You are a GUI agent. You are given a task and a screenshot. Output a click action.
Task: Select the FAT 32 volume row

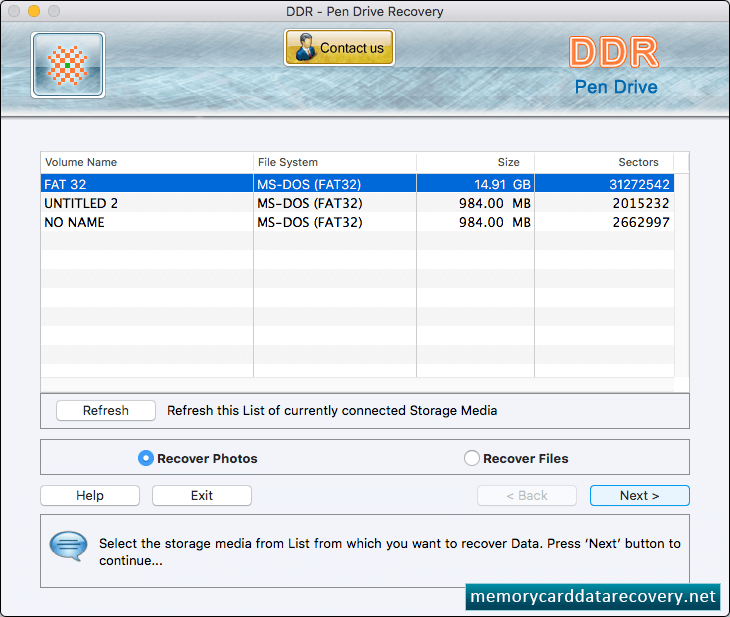[357, 184]
